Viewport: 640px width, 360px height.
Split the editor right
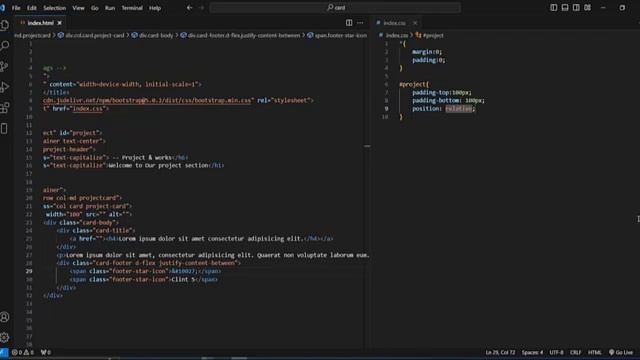pyautogui.click(x=349, y=23)
